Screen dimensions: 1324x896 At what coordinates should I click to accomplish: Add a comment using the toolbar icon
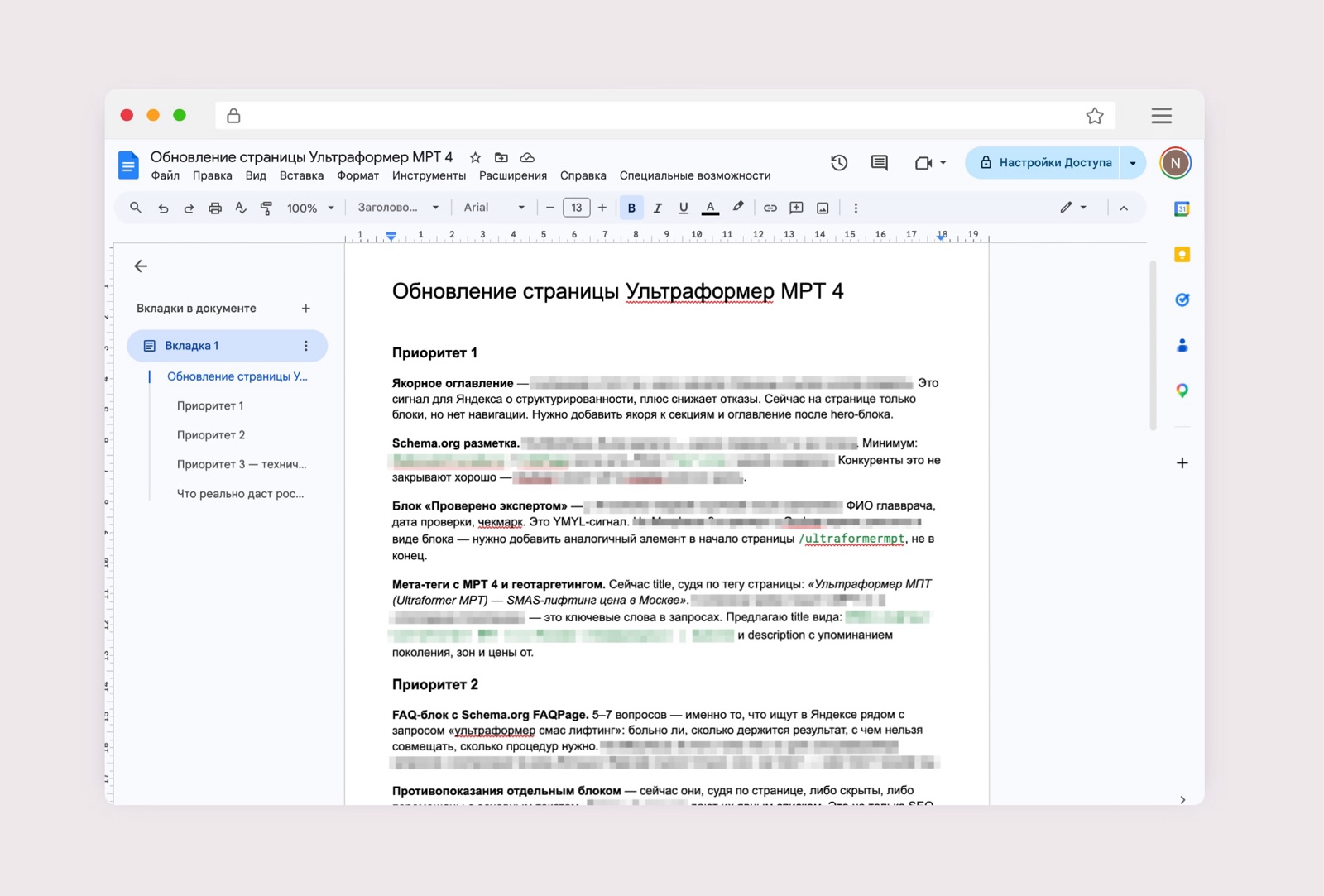(796, 208)
